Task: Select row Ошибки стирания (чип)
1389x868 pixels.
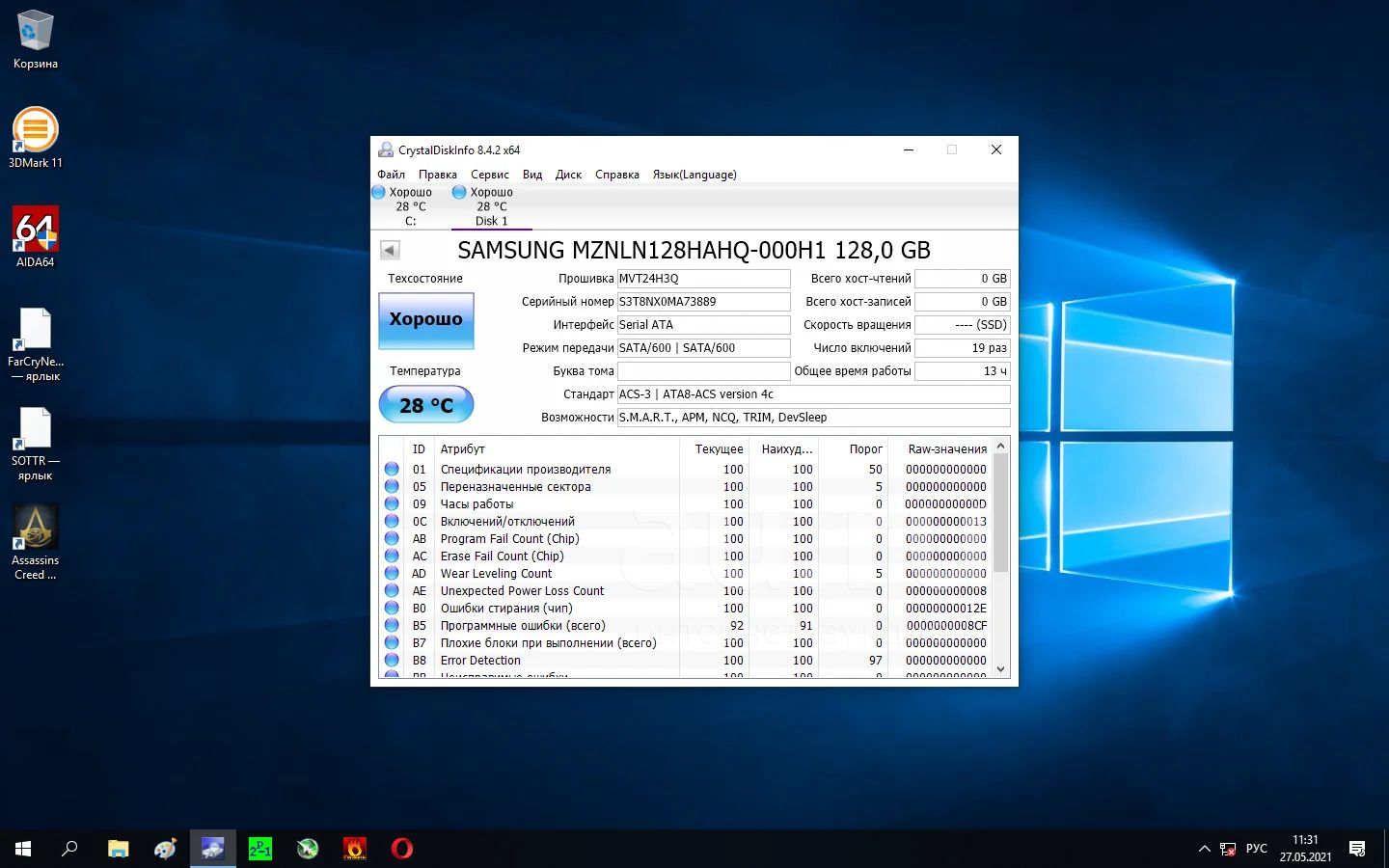Action: 686,608
